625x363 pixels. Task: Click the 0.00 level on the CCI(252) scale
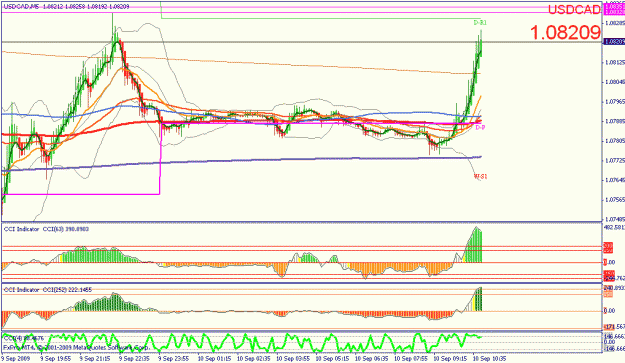pyautogui.click(x=610, y=310)
